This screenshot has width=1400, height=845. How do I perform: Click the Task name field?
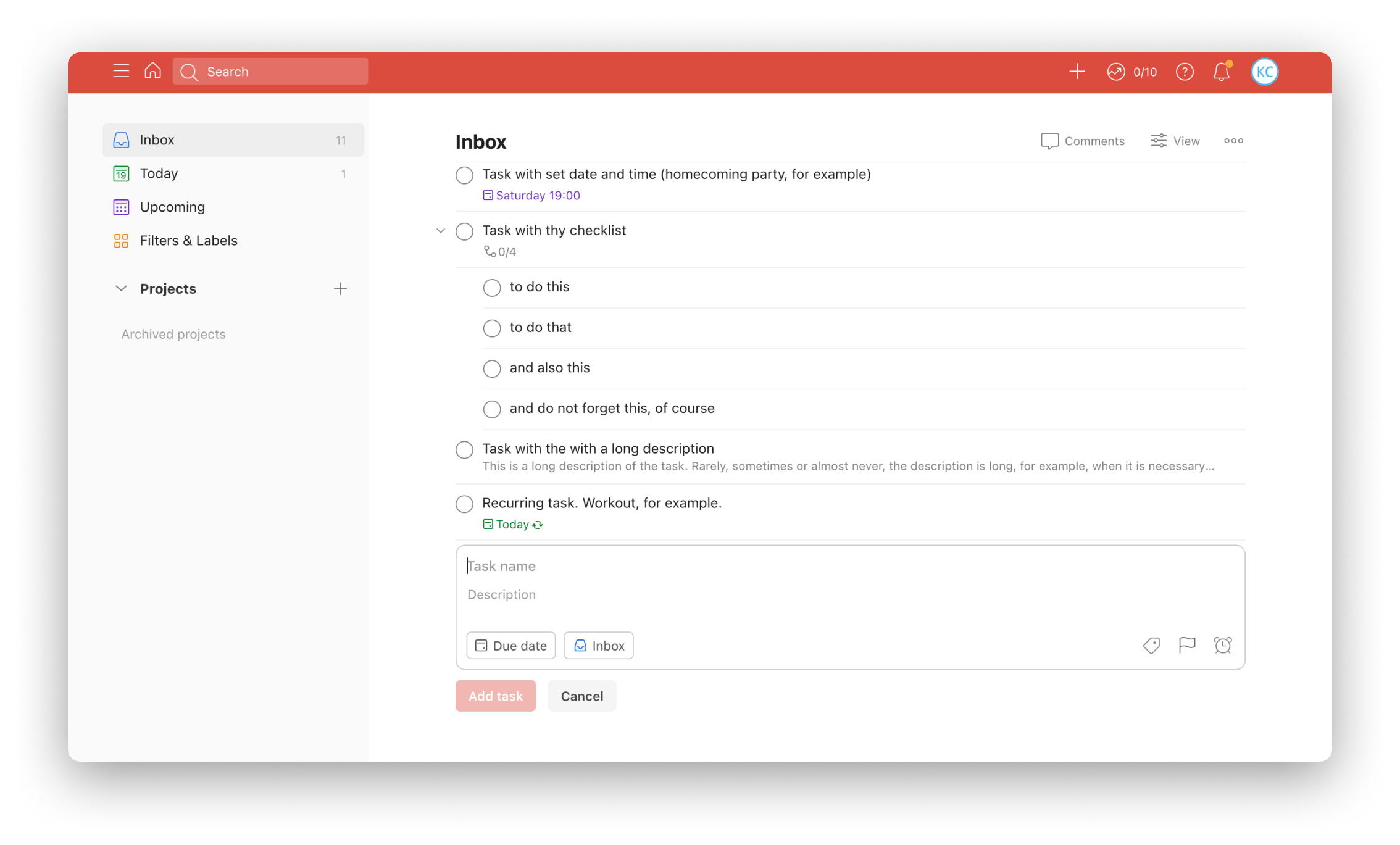pos(849,566)
